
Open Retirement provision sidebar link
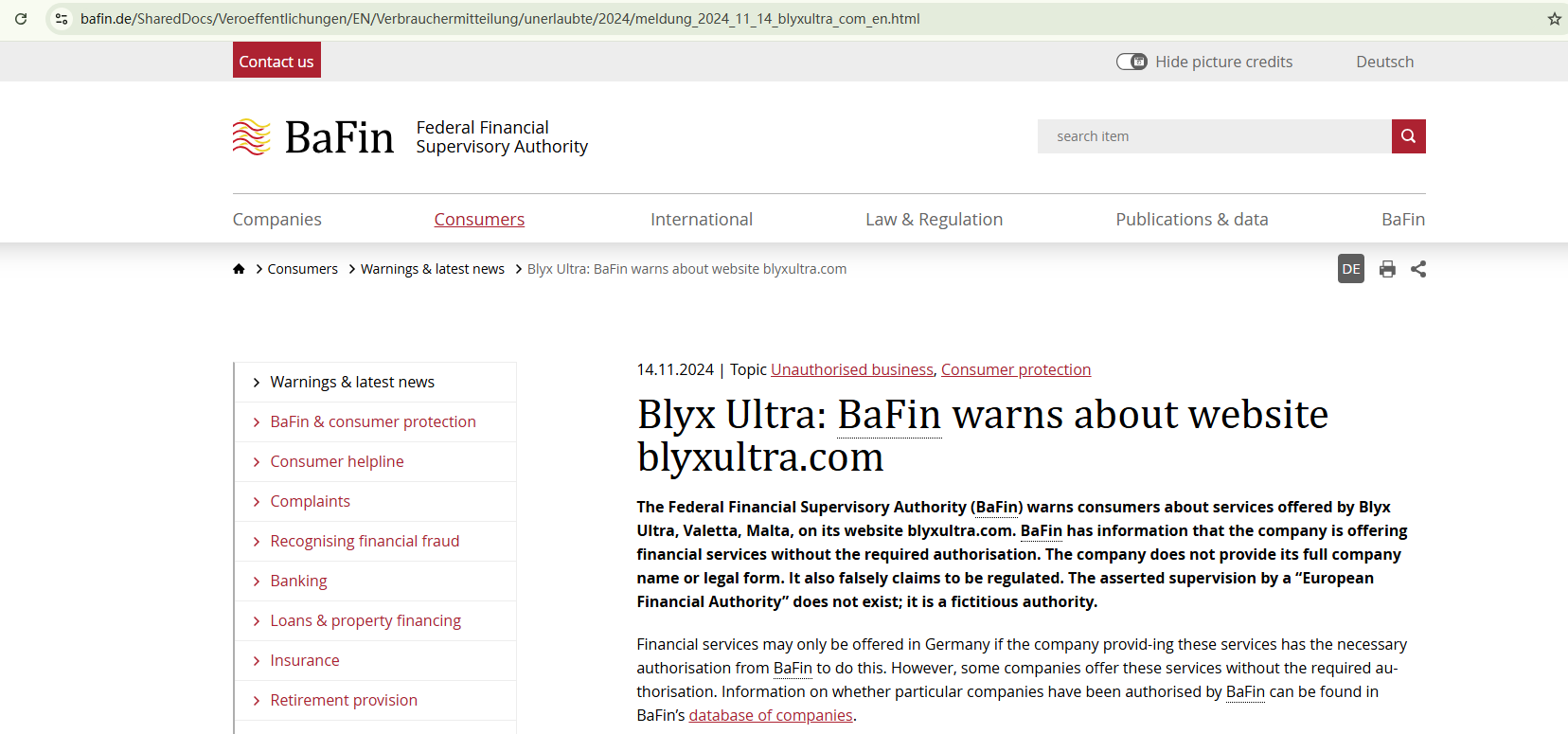[344, 701]
